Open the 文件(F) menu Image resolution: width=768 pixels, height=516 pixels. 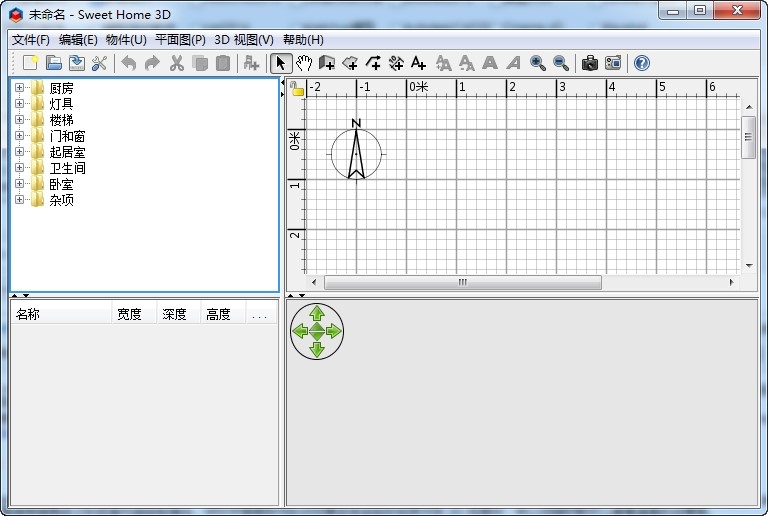pyautogui.click(x=31, y=40)
